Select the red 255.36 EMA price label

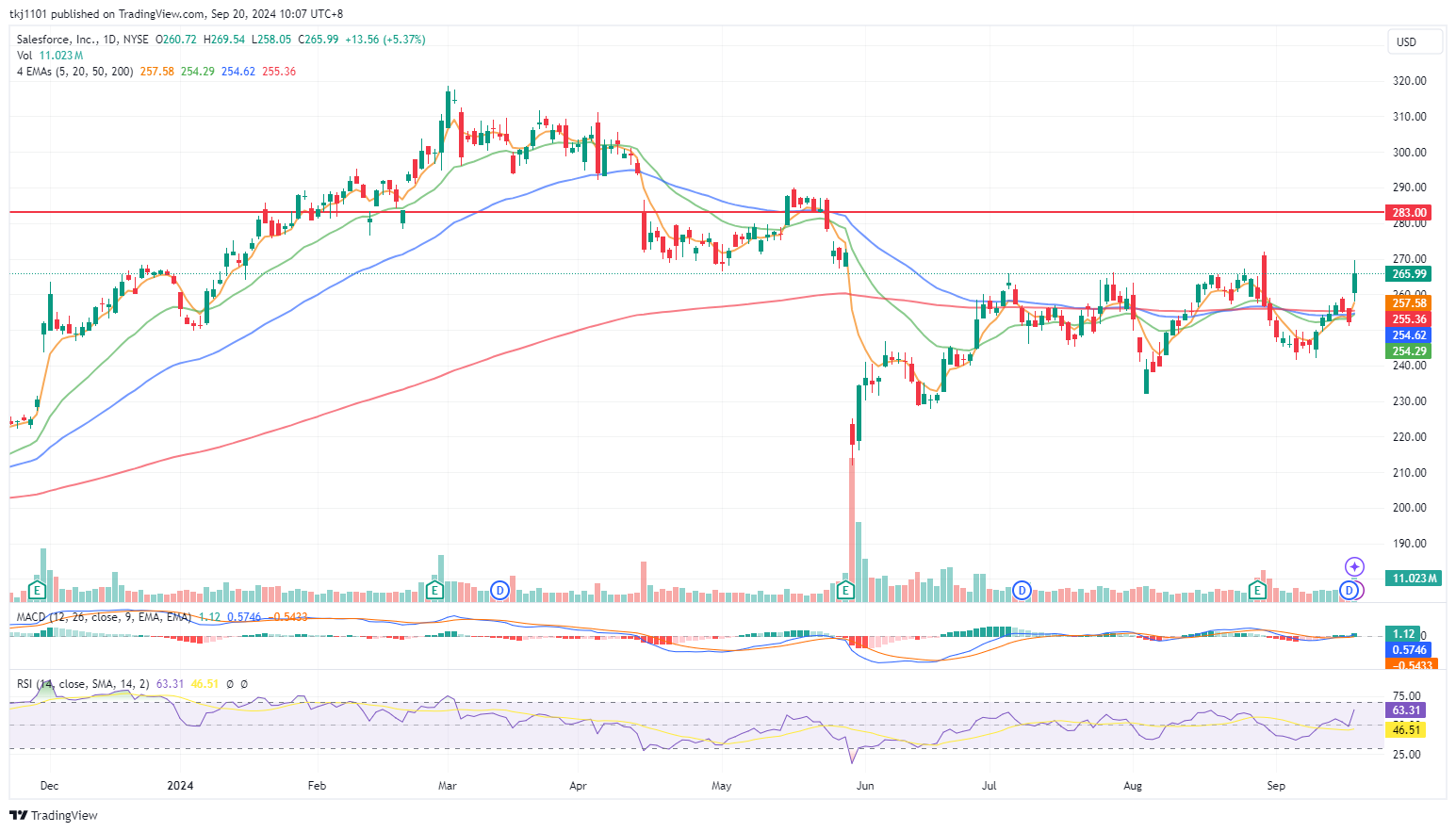point(1409,319)
